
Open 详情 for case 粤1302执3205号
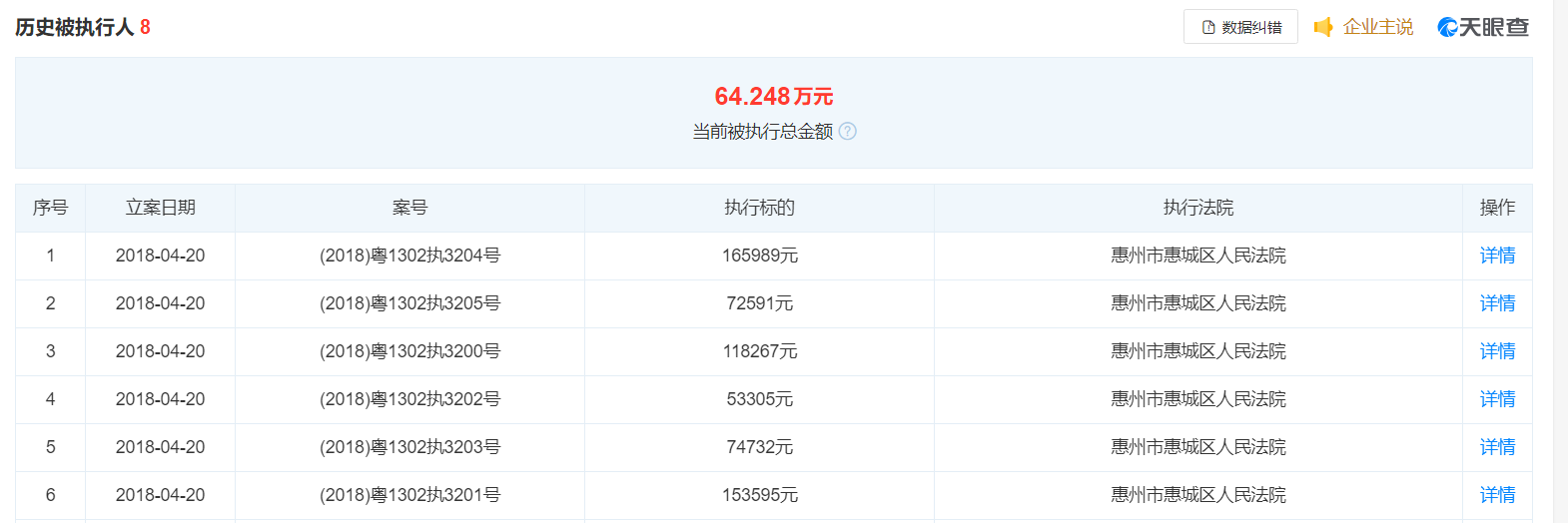click(x=1496, y=303)
